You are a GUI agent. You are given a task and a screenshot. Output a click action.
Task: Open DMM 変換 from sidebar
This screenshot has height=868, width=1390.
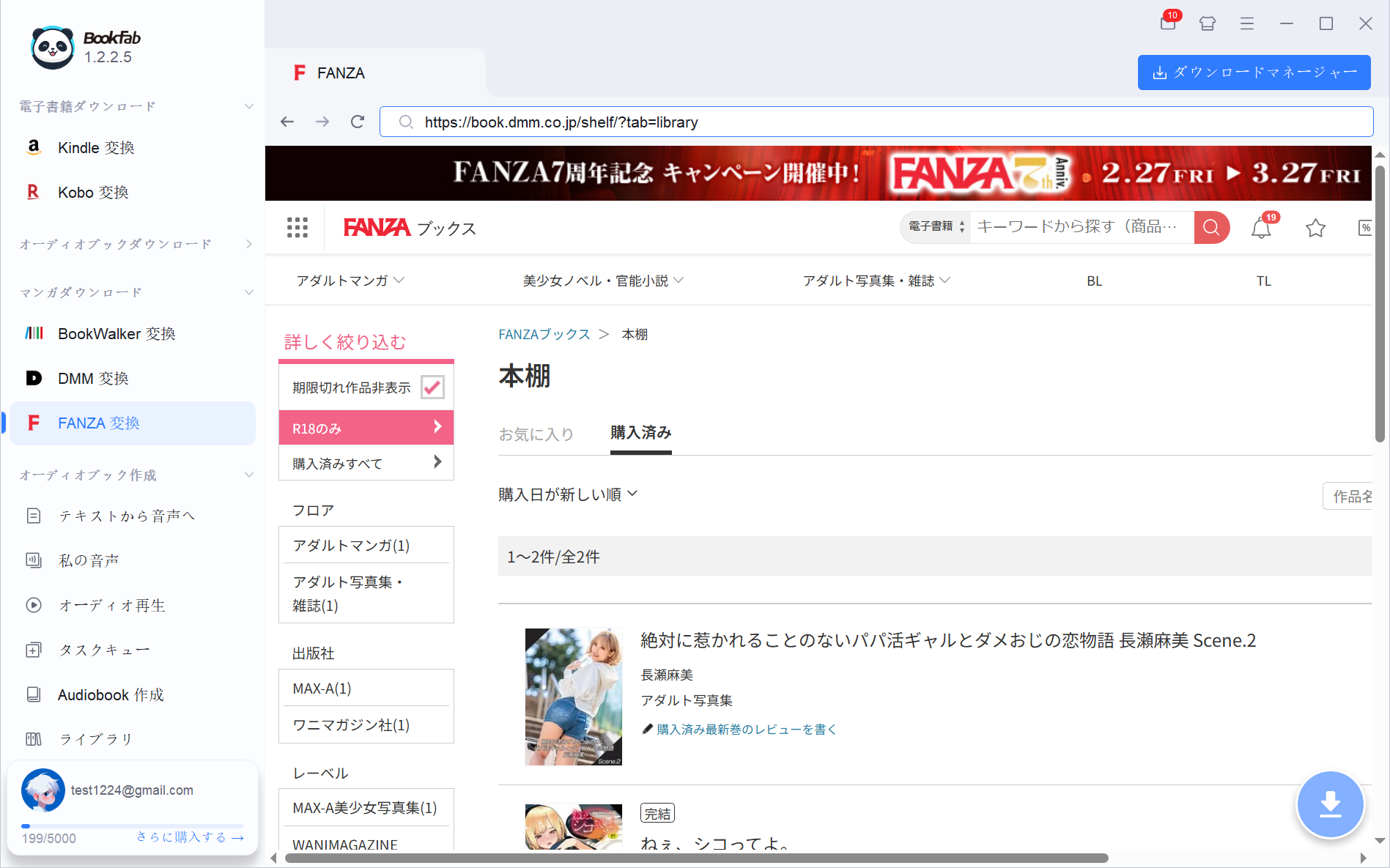point(92,378)
